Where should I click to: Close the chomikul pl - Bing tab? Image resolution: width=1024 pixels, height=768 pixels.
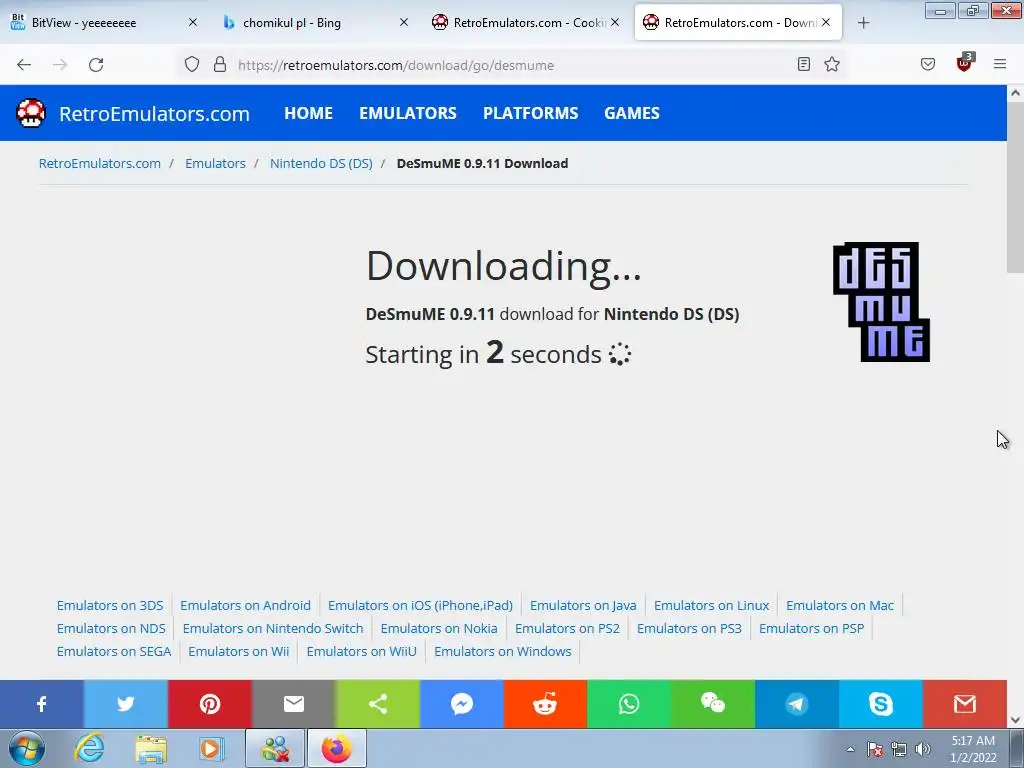coord(404,23)
